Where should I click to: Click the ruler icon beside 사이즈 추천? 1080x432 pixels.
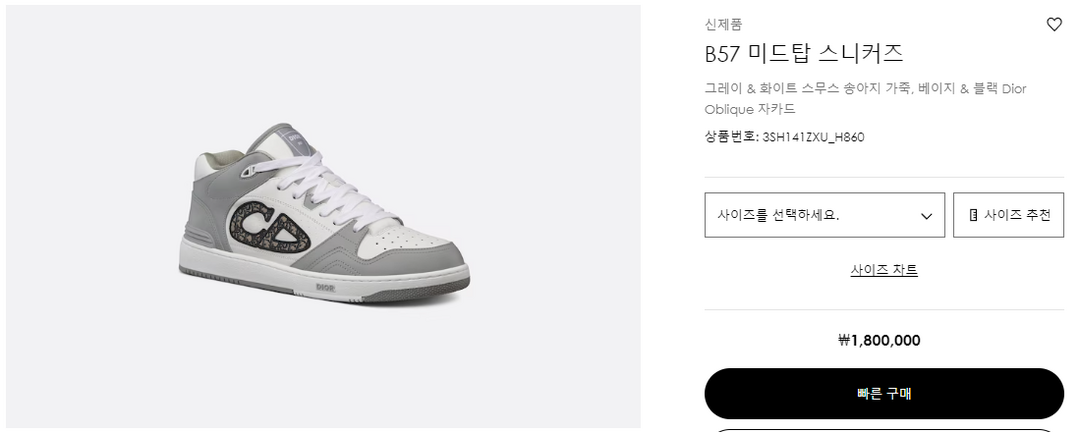coord(972,215)
